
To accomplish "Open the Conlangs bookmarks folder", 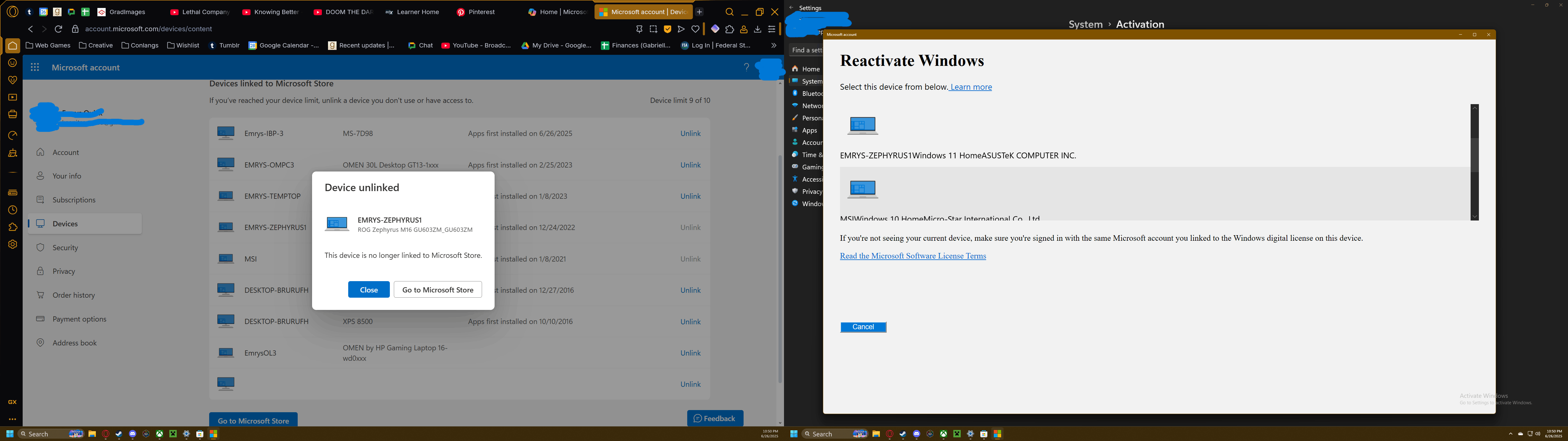I will (x=140, y=46).
